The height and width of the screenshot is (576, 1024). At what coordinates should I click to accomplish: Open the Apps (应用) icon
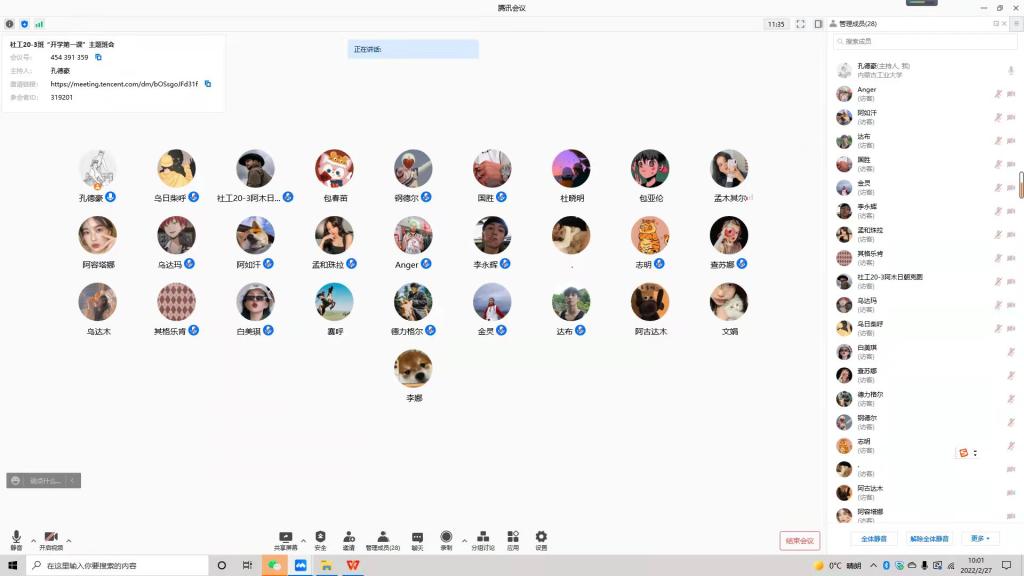pyautogui.click(x=513, y=538)
